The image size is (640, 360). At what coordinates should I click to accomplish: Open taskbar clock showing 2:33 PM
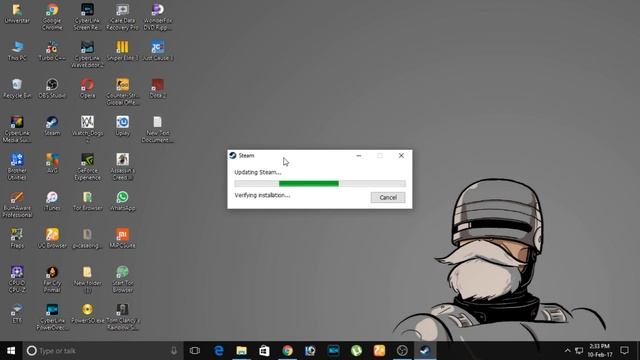tap(600, 351)
